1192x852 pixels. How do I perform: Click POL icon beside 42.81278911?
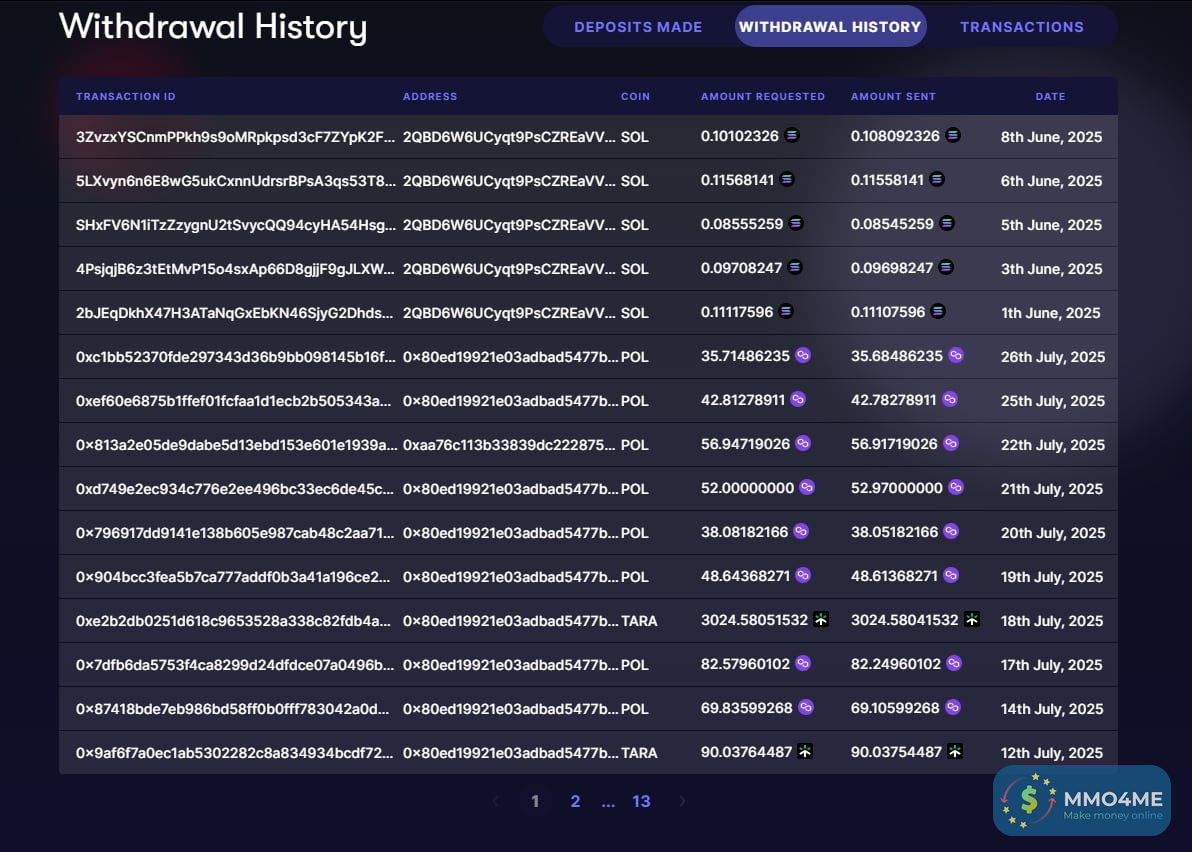[797, 399]
